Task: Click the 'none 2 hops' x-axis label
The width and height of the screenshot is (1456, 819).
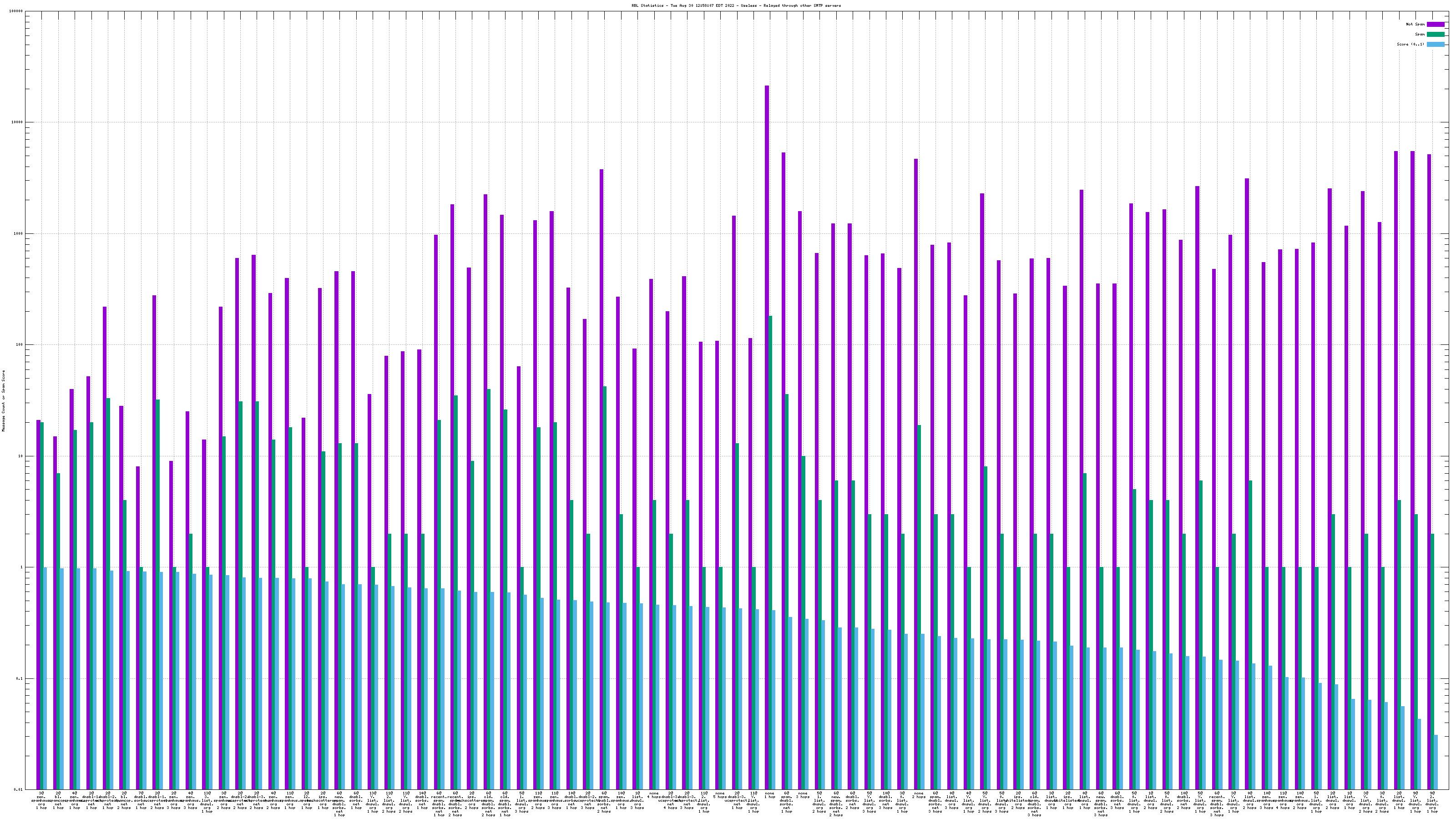Action: pyautogui.click(x=919, y=795)
